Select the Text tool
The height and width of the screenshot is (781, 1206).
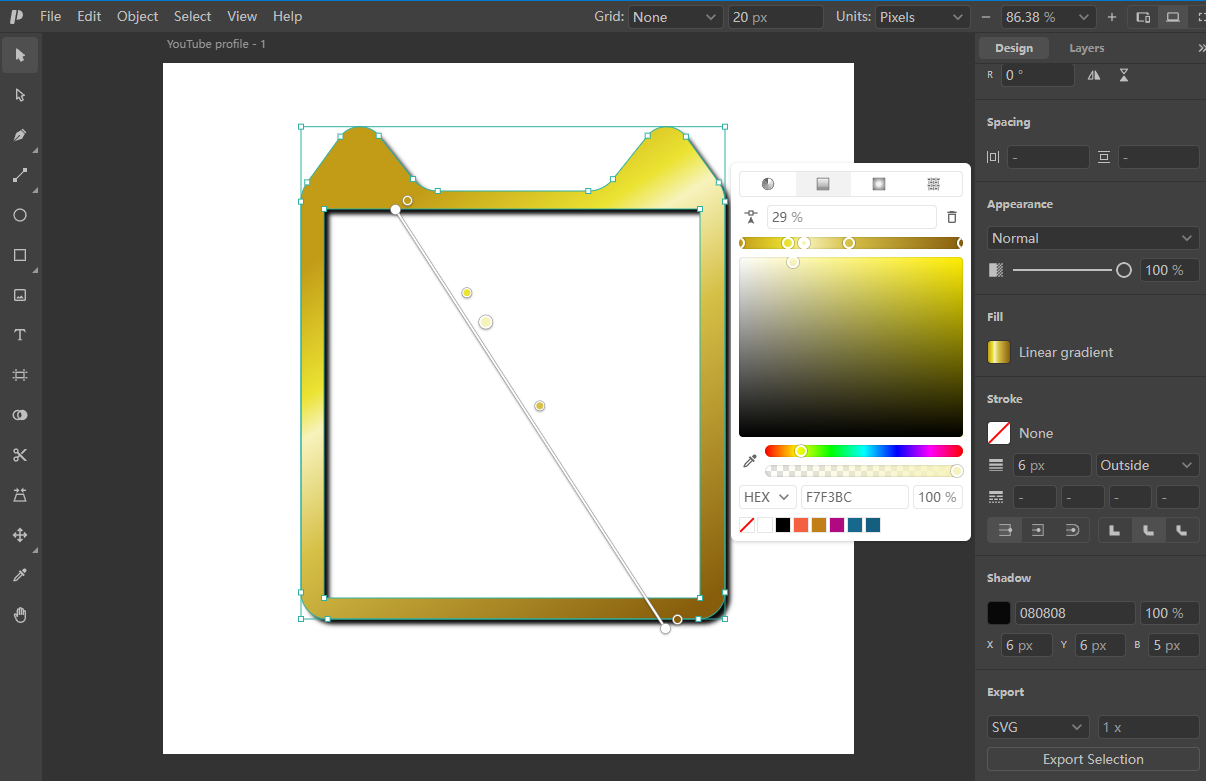(20, 335)
